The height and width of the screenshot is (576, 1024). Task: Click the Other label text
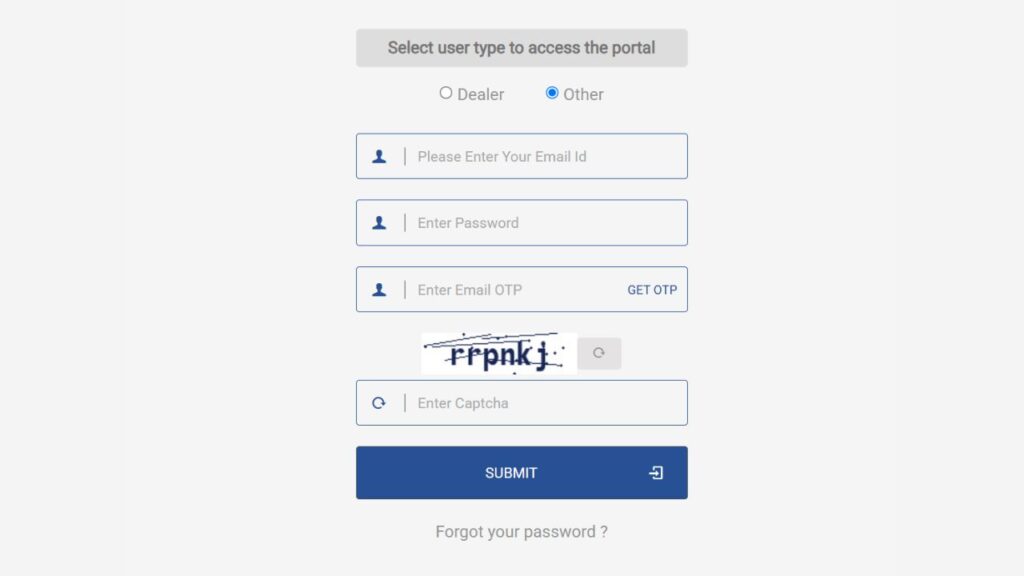point(583,95)
